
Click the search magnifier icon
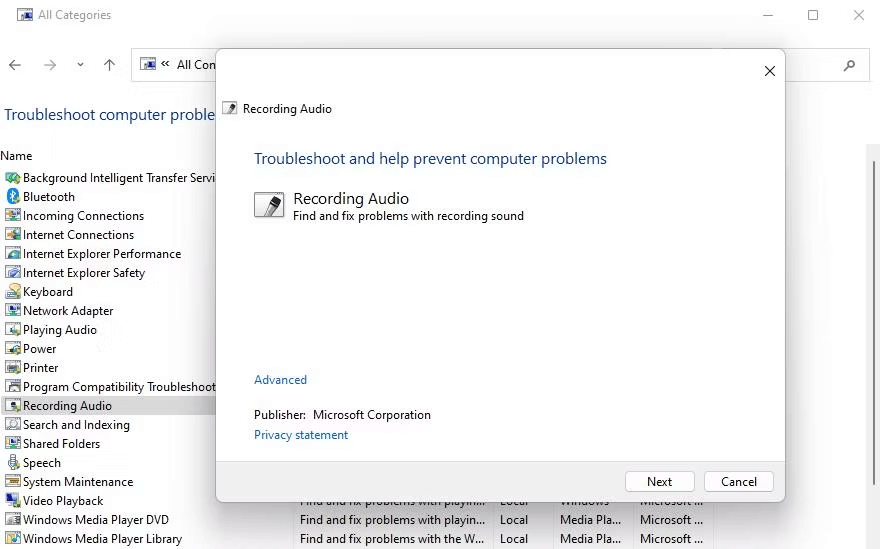click(849, 65)
